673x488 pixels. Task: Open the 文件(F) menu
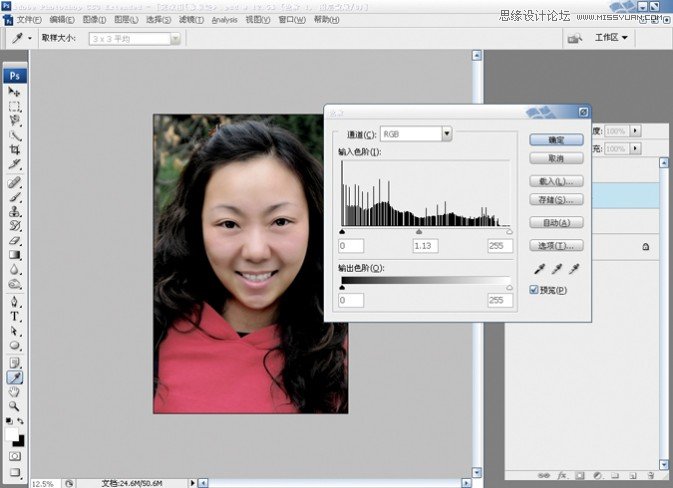pos(29,20)
